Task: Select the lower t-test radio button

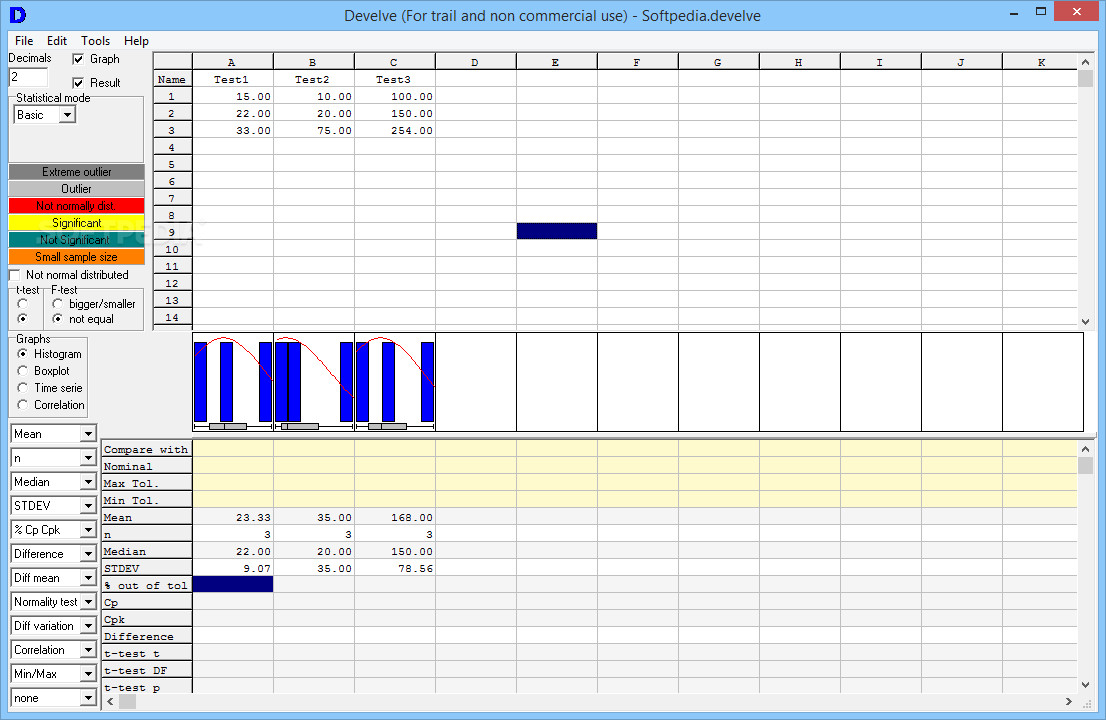Action: coord(23,319)
